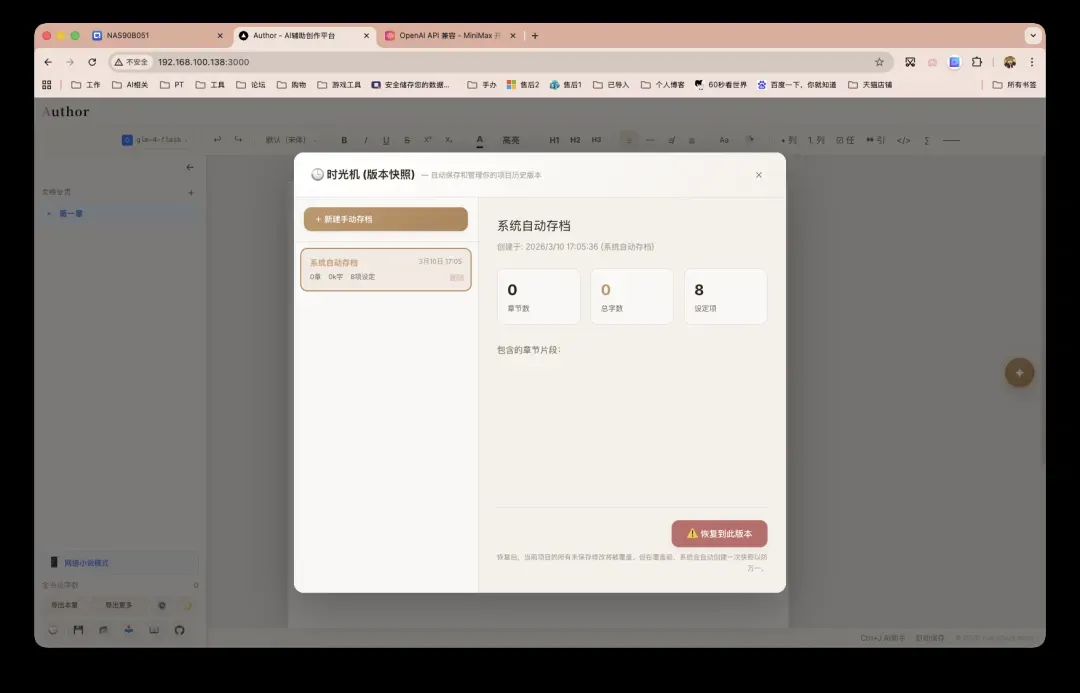Click the 新建手动存档 button
The width and height of the screenshot is (1080, 693).
coord(385,219)
